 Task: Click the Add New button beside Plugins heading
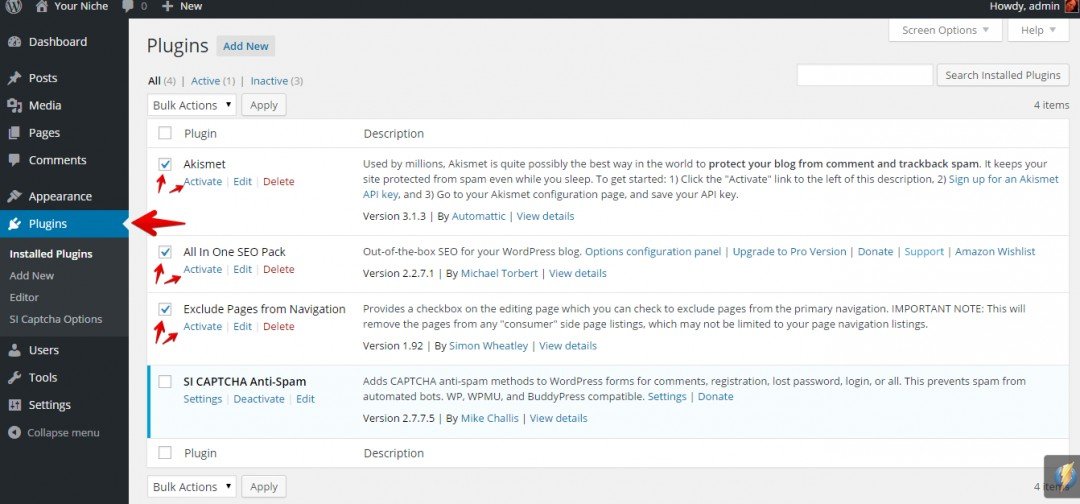pyautogui.click(x=246, y=46)
